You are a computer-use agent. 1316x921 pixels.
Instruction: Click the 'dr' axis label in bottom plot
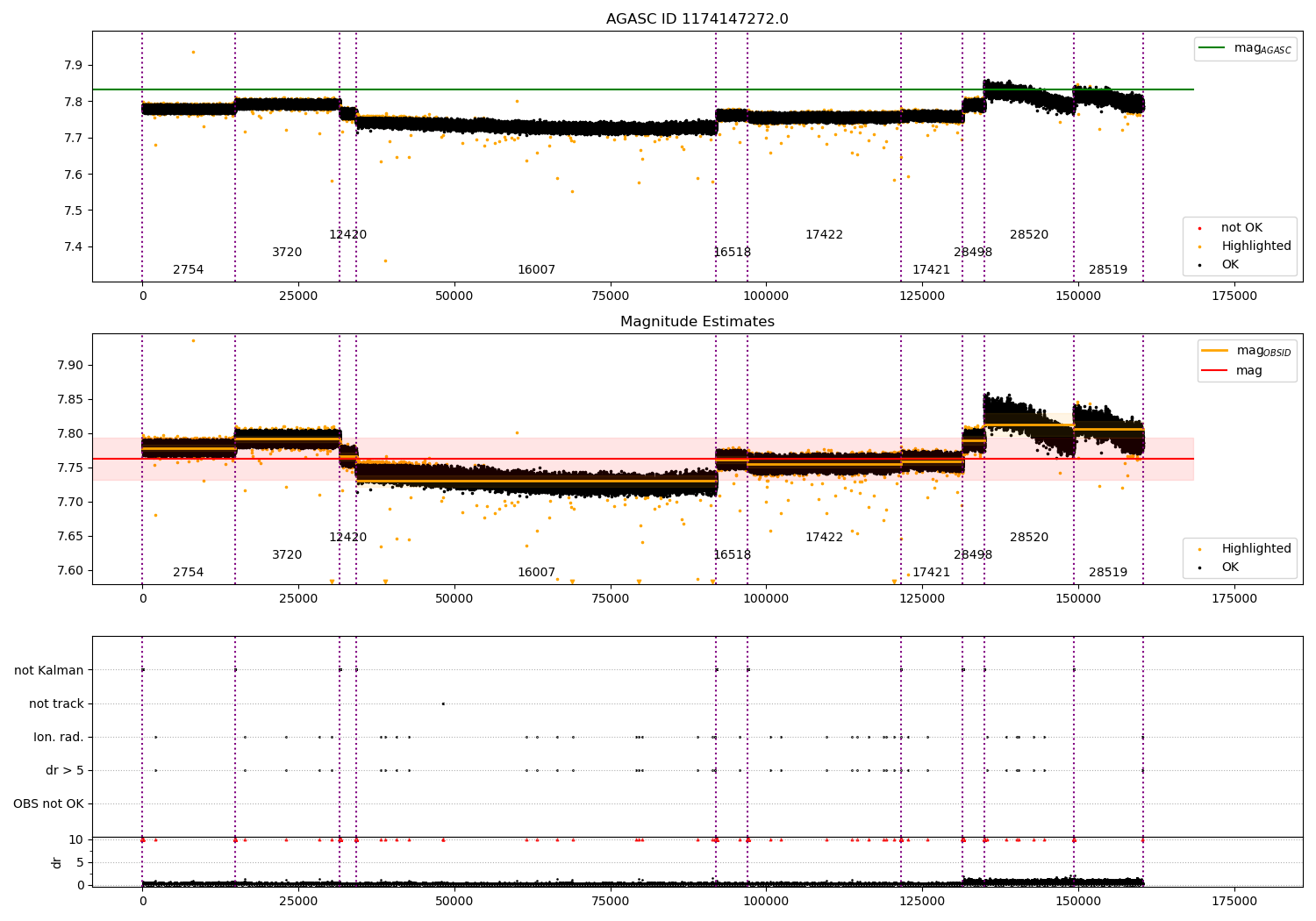point(57,862)
